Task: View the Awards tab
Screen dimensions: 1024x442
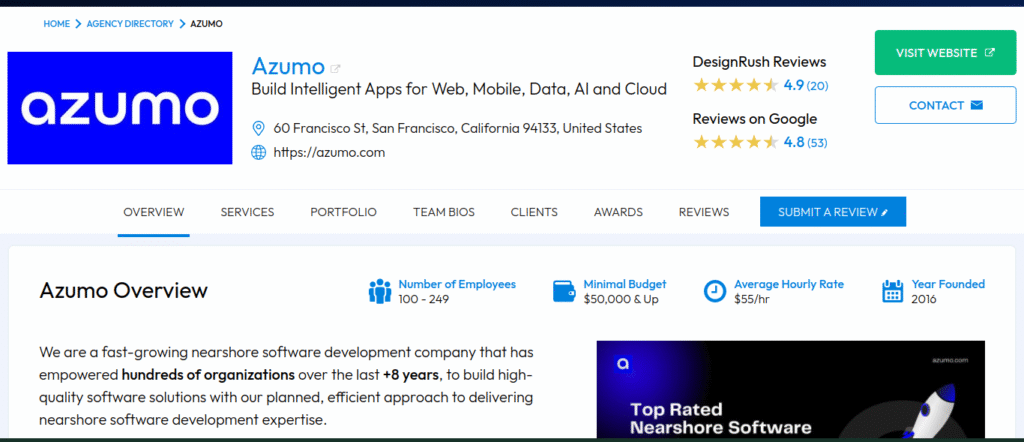Action: [618, 212]
